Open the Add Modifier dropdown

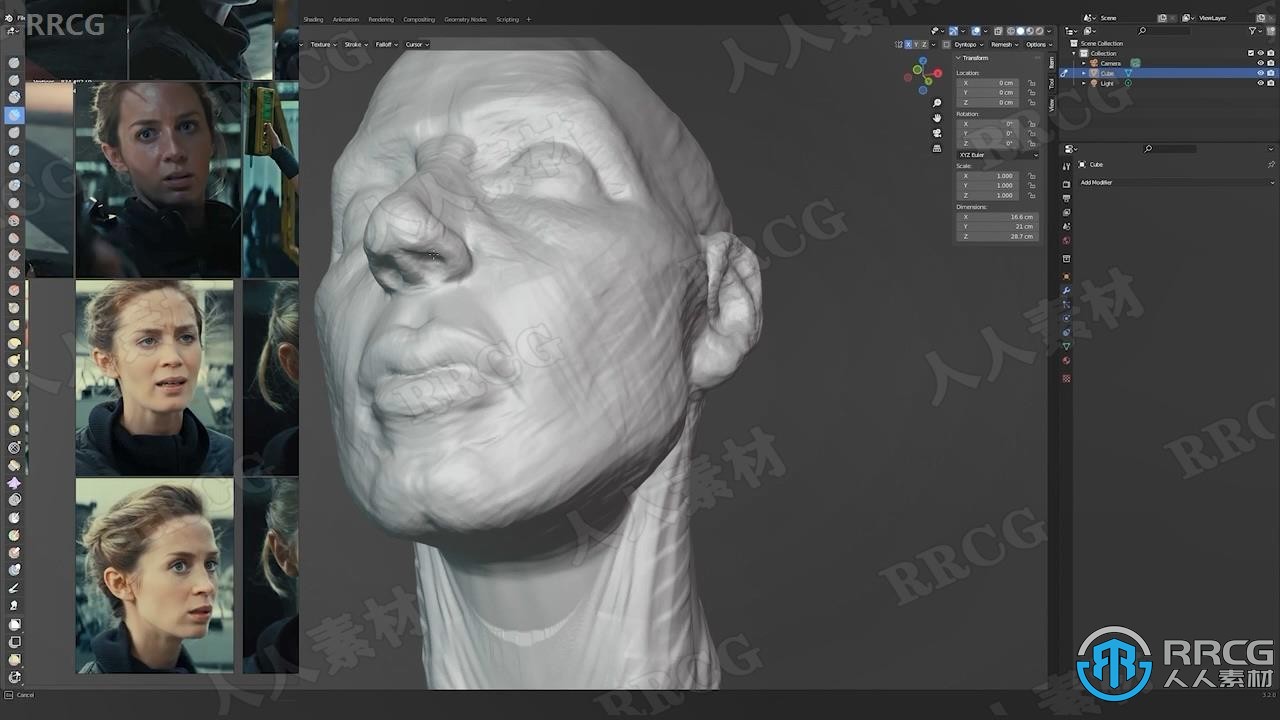click(x=1176, y=183)
